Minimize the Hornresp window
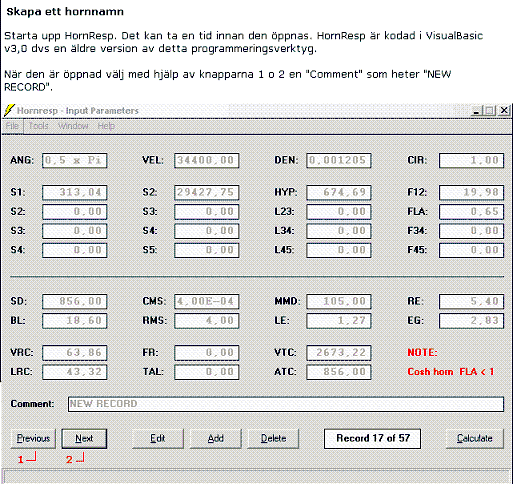The height and width of the screenshot is (484, 513). [x=477, y=111]
